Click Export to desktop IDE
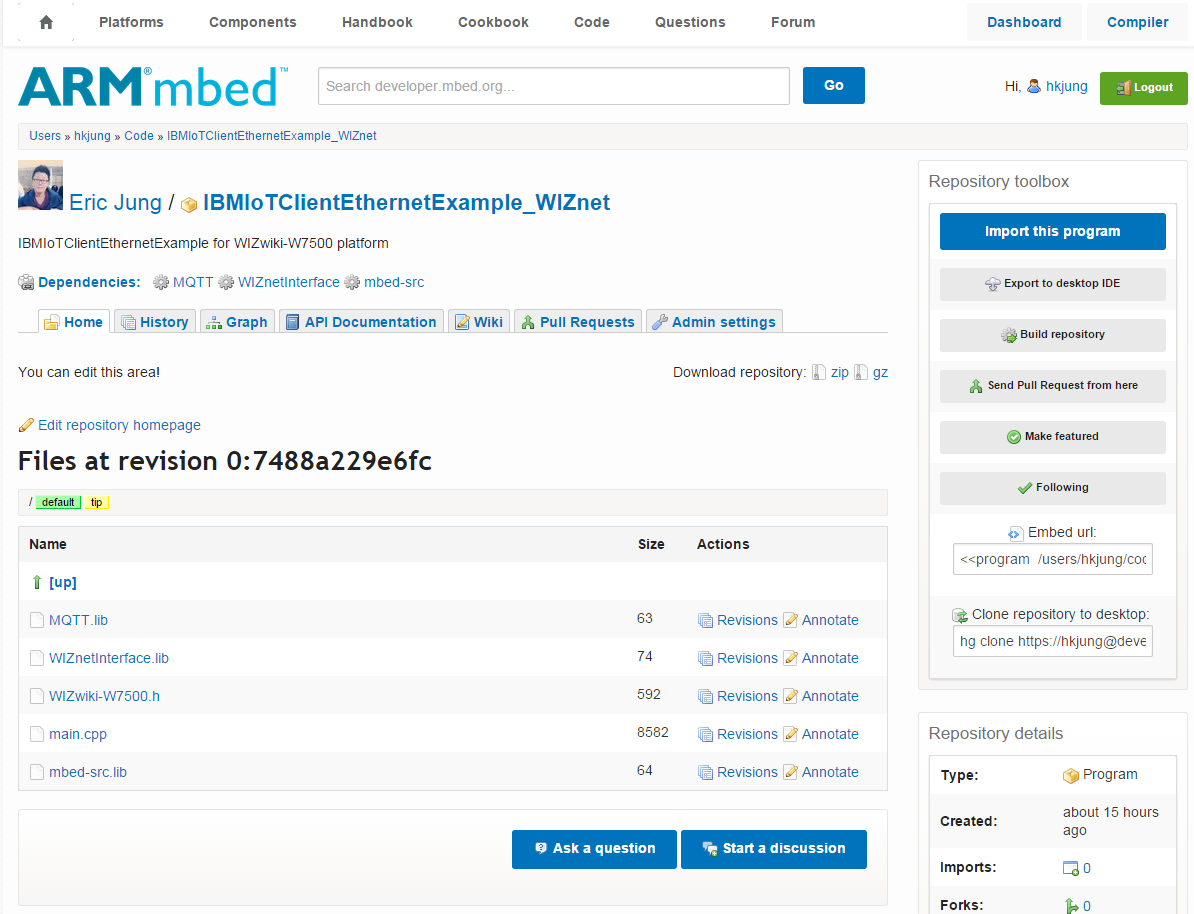 [1052, 283]
